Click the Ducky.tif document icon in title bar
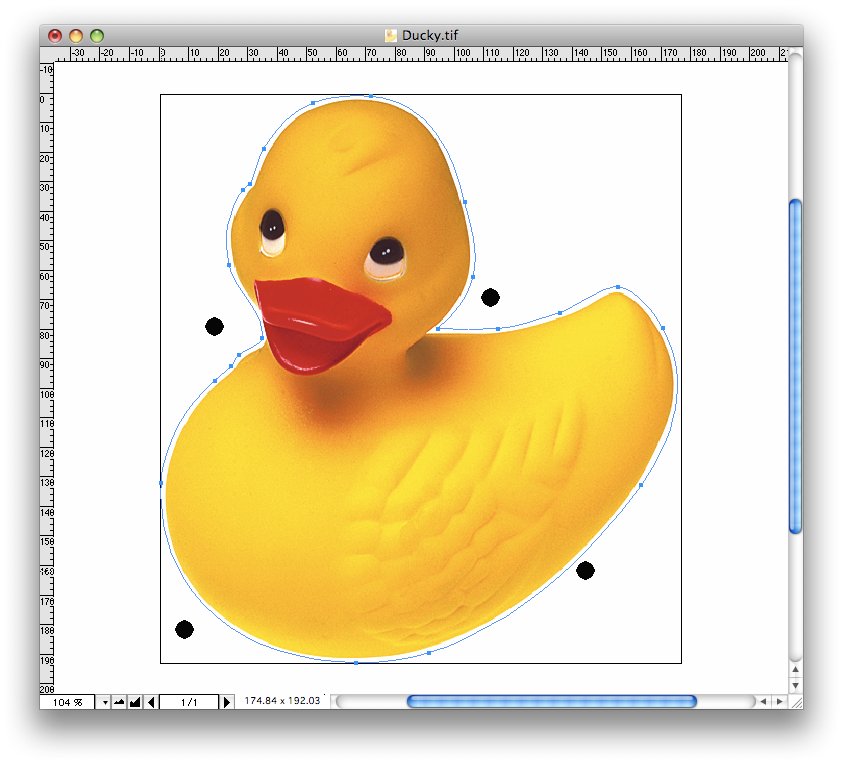Image resolution: width=843 pixels, height=764 pixels. [x=391, y=35]
